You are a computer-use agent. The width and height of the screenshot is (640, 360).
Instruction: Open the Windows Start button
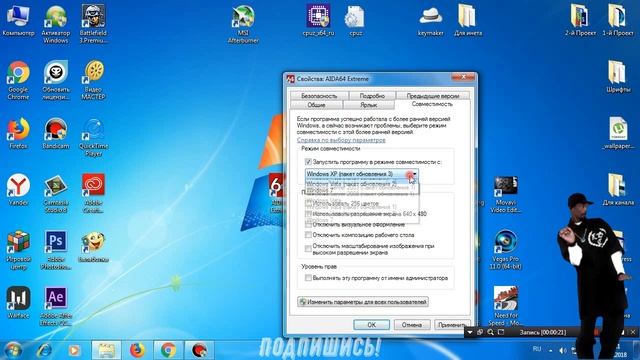pos(13,350)
